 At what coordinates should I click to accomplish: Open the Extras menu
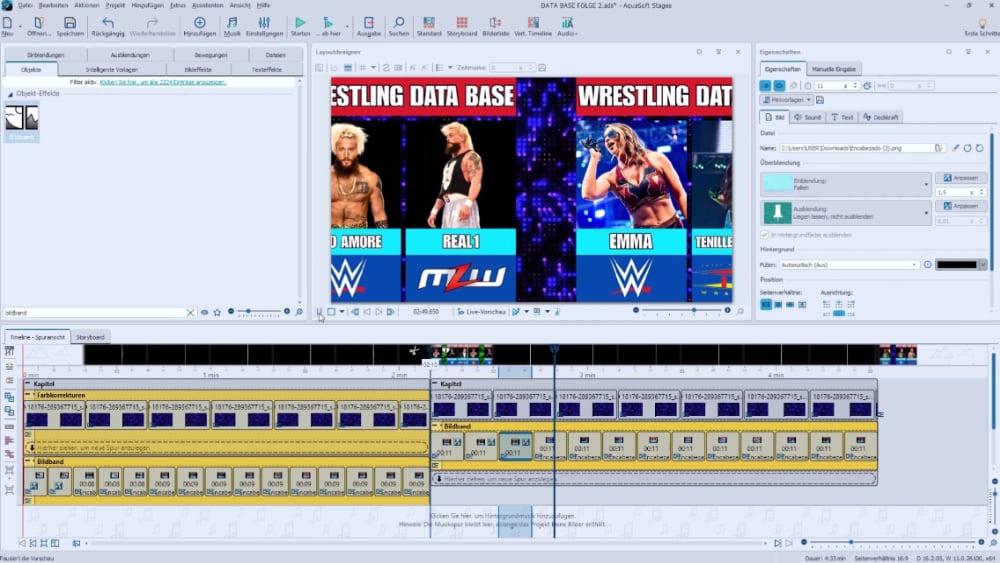178,5
